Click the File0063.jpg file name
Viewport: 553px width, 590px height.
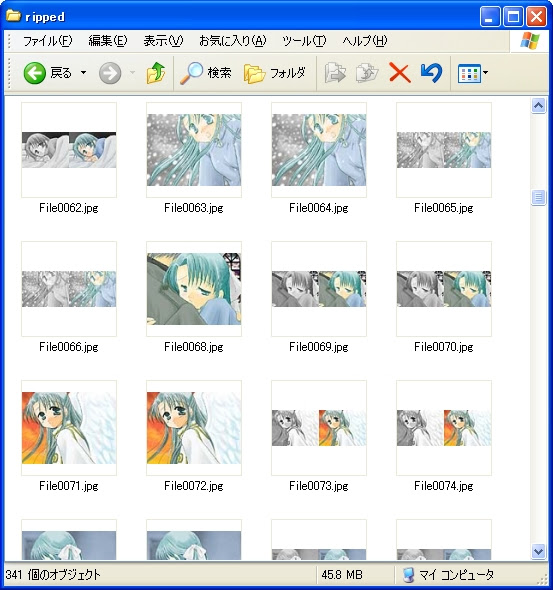pos(194,208)
